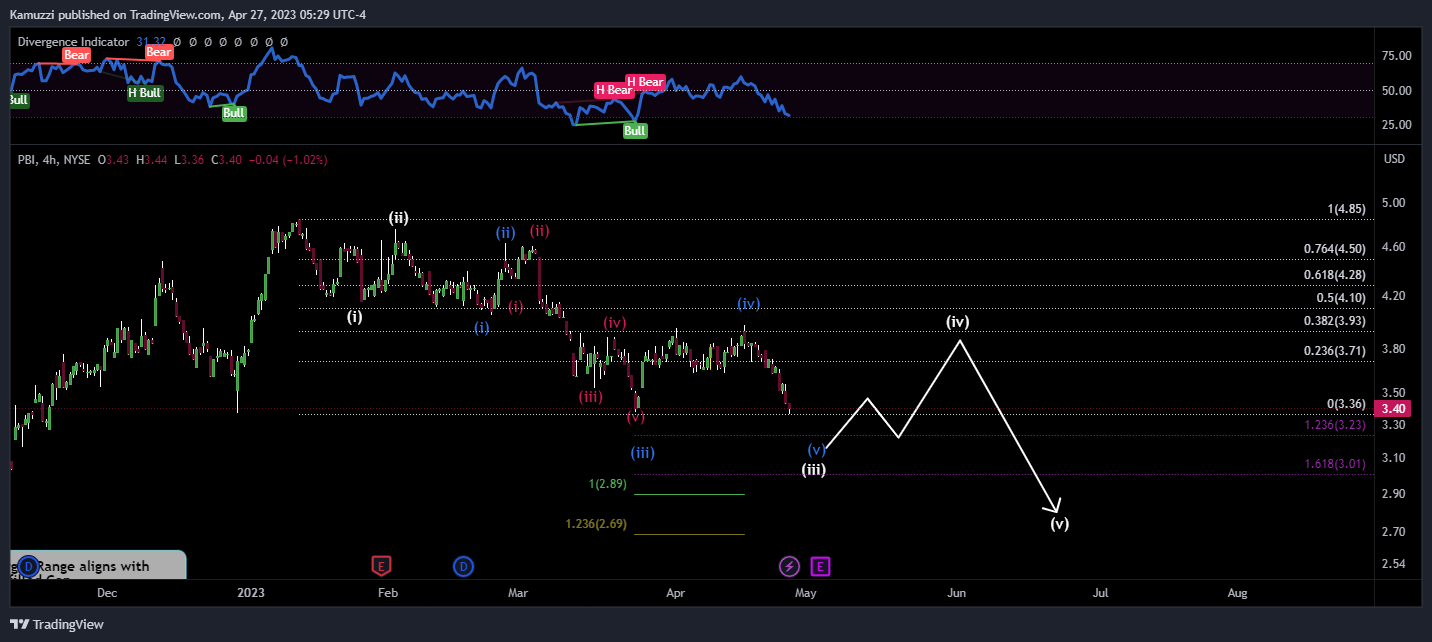
Task: Click the green extension label 1(2.89)
Action: coord(608,484)
